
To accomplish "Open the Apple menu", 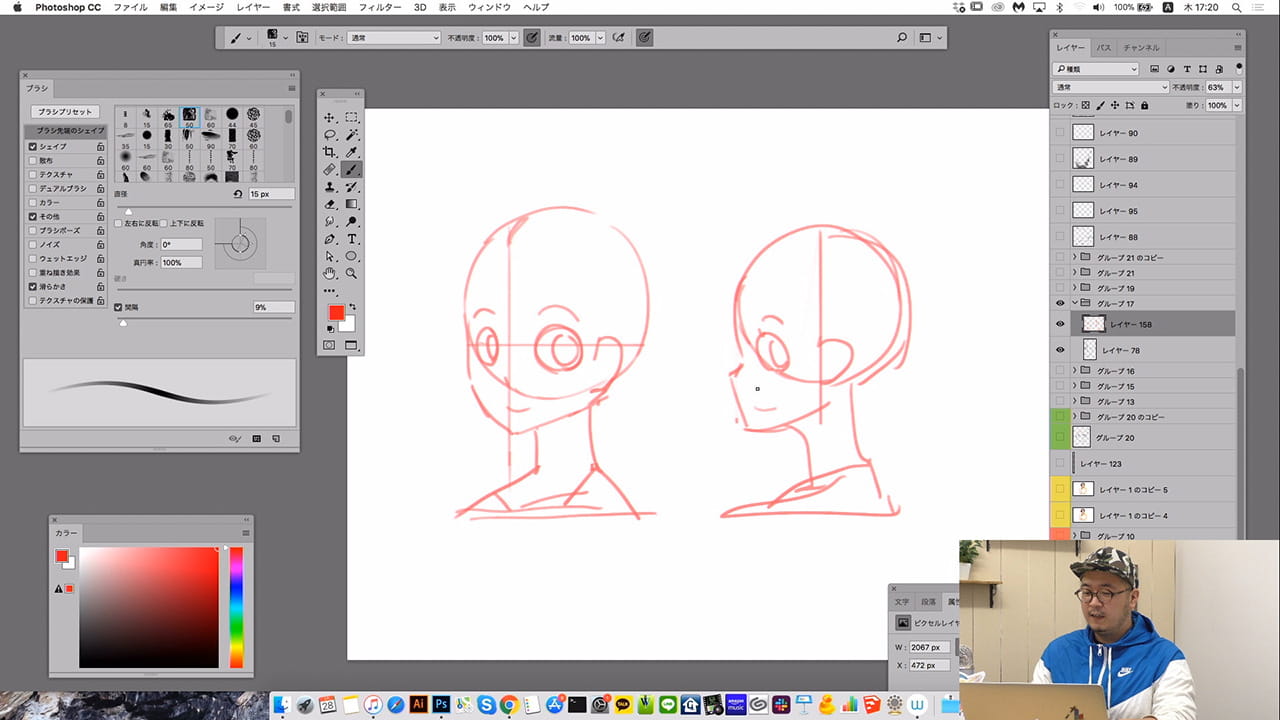I will [17, 7].
